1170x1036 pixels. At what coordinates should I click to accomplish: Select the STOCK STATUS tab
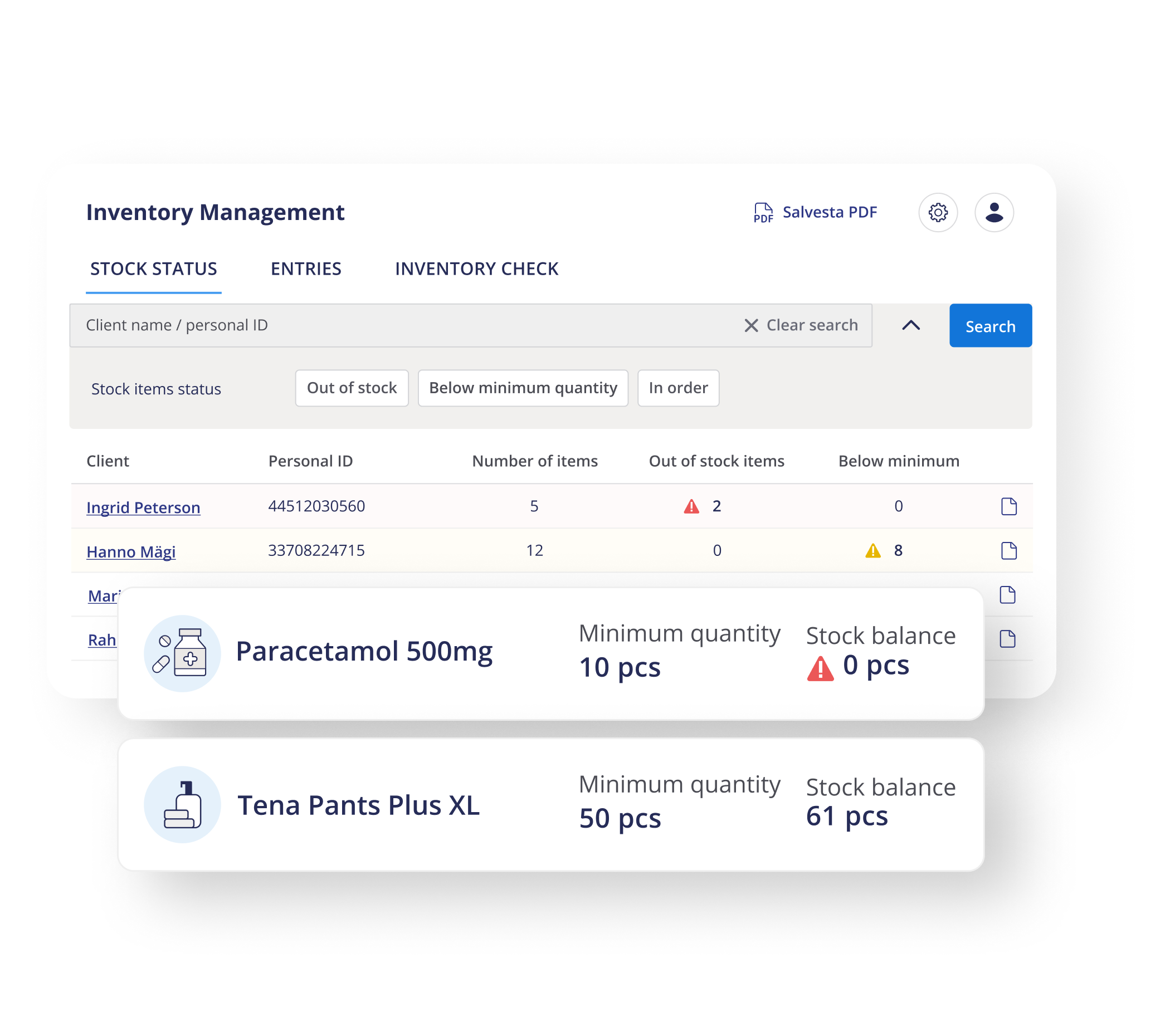pos(153,269)
